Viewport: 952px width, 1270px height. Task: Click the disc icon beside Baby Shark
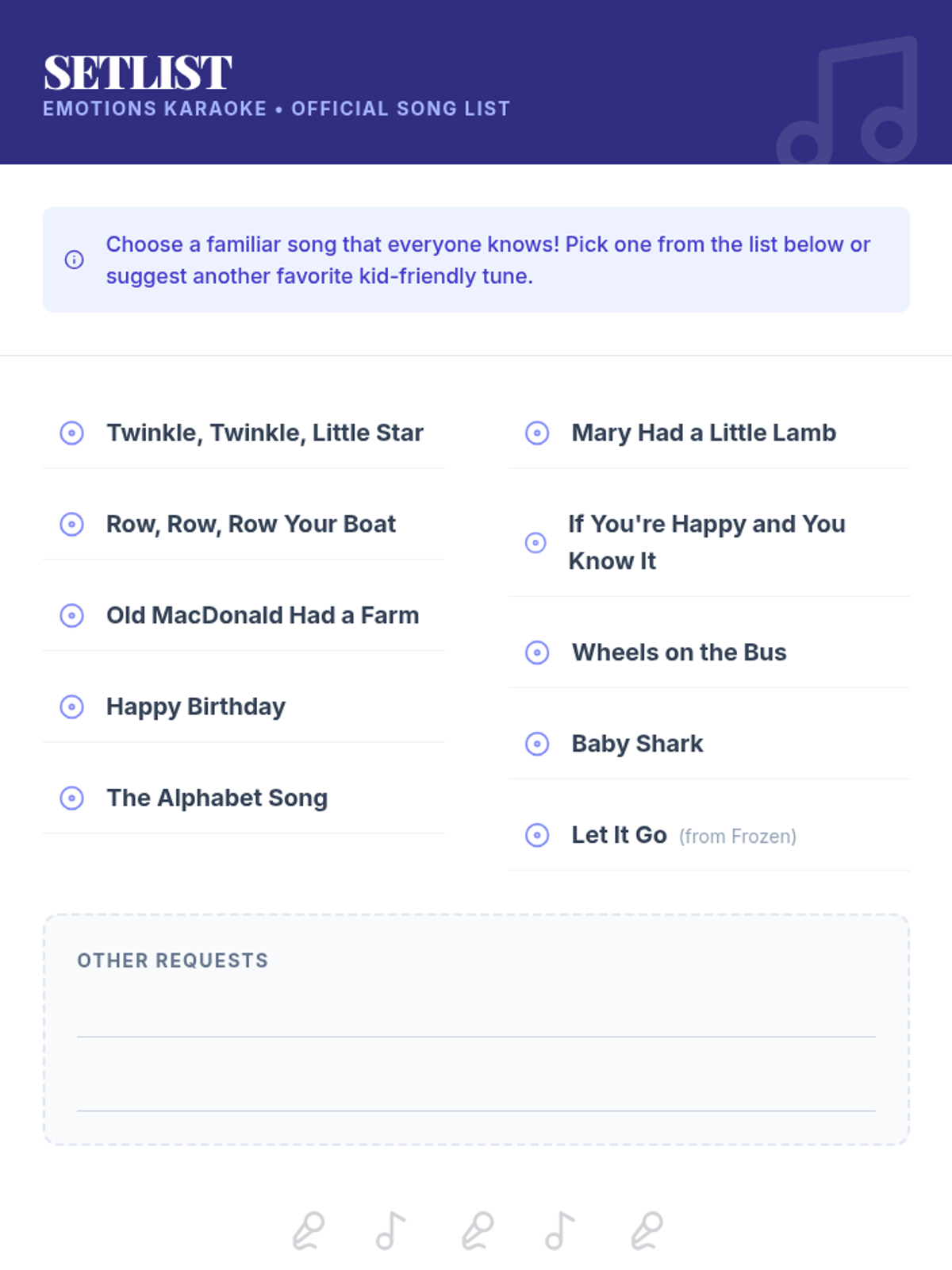click(537, 744)
